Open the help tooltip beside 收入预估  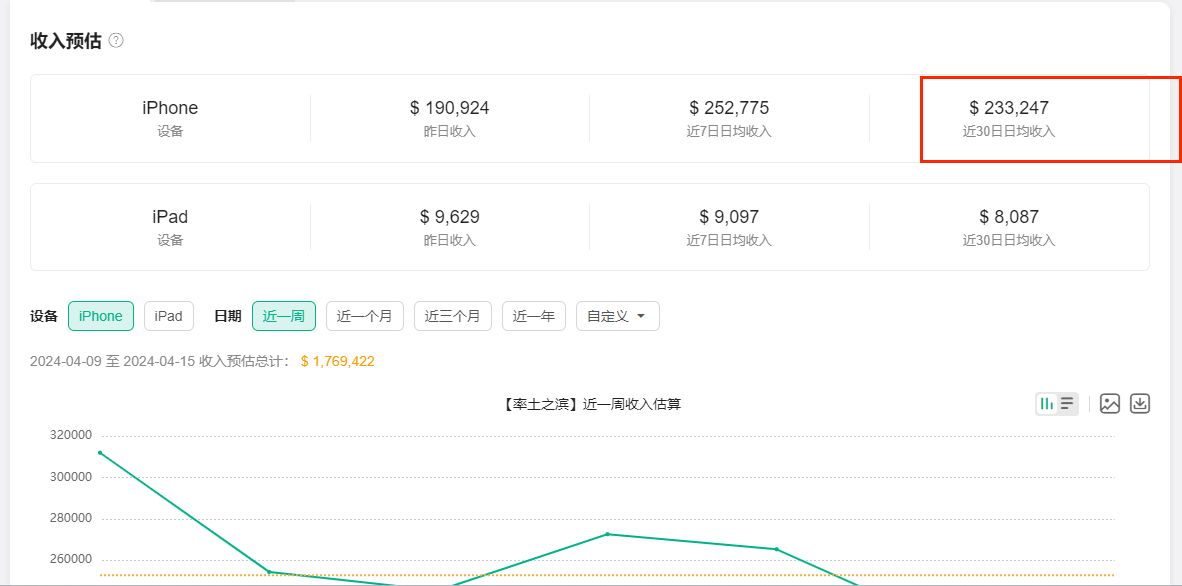click(116, 41)
